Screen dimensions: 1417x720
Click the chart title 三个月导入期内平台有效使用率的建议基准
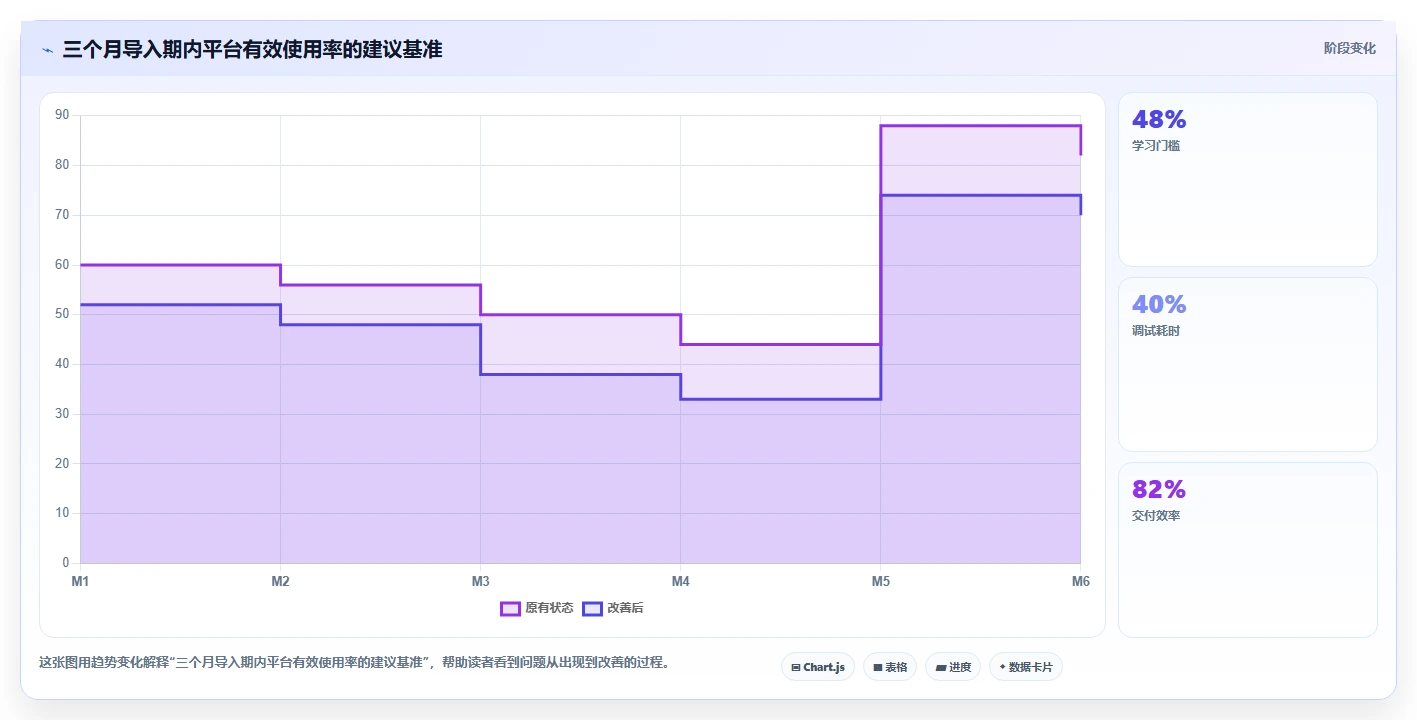click(252, 49)
